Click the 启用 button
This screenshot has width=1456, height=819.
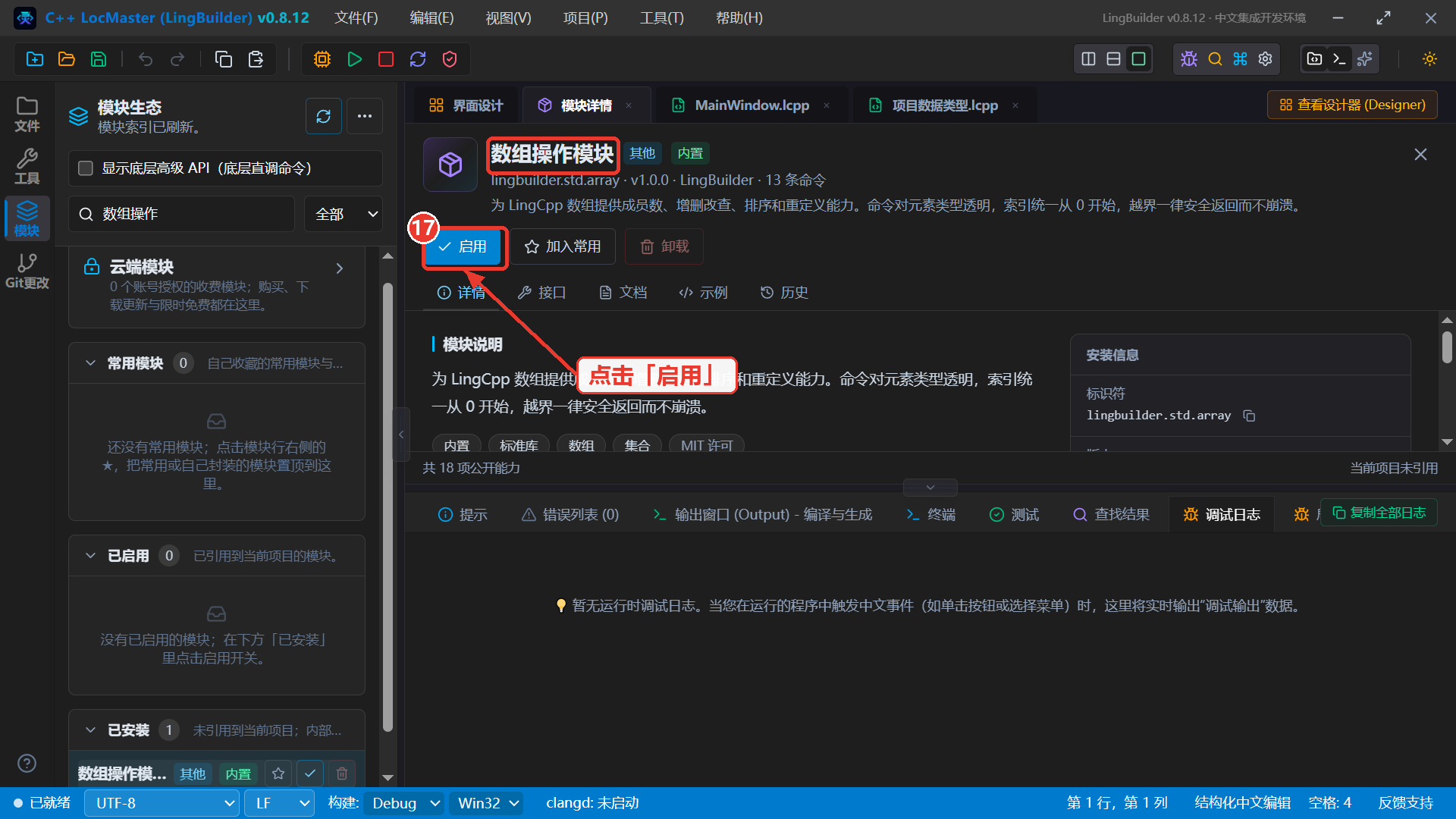463,246
